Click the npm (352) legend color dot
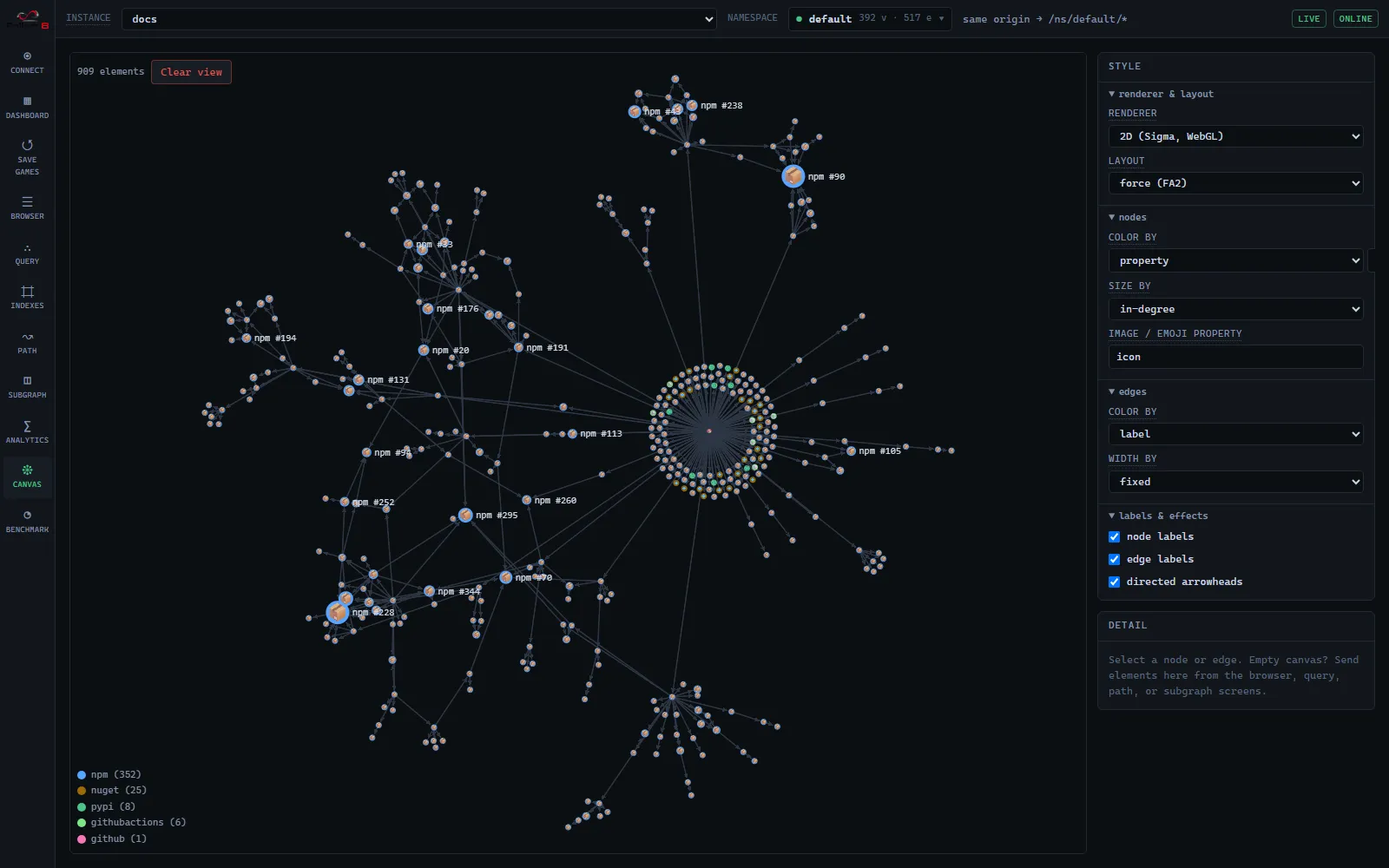The image size is (1389, 868). 82,775
